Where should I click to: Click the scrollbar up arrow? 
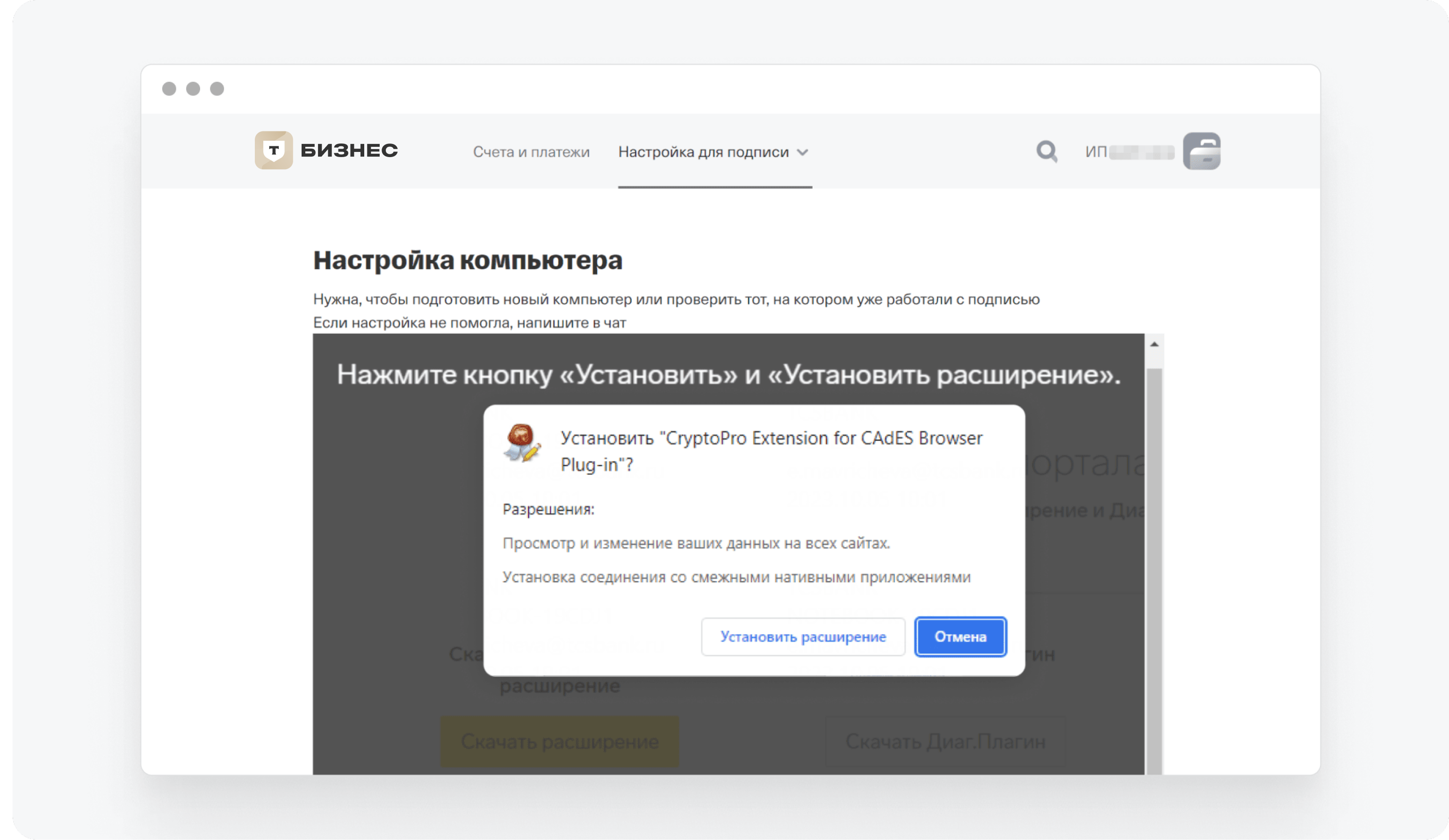(1154, 344)
